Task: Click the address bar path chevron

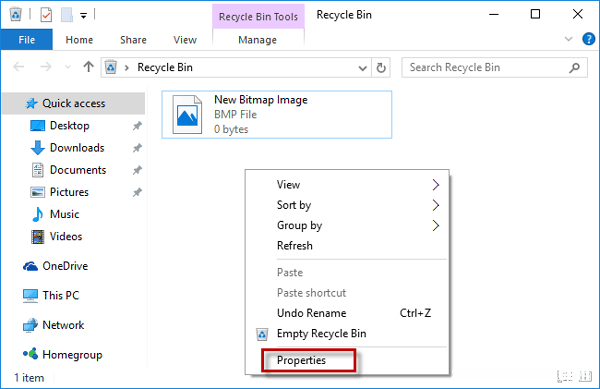Action: pyautogui.click(x=127, y=68)
